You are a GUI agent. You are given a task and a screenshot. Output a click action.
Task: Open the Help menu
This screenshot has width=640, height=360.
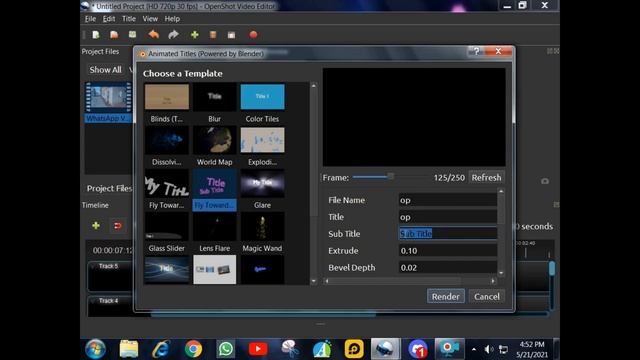(x=172, y=19)
